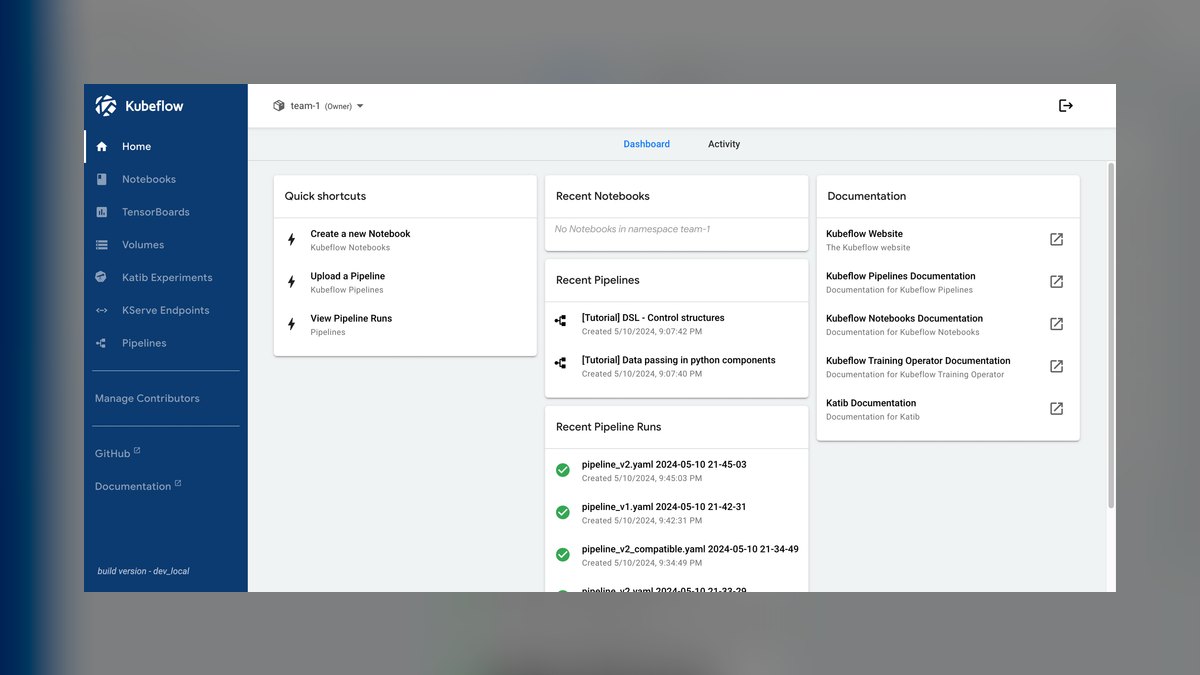Open [Tutorial] DSL - Control structures pipeline

point(677,324)
